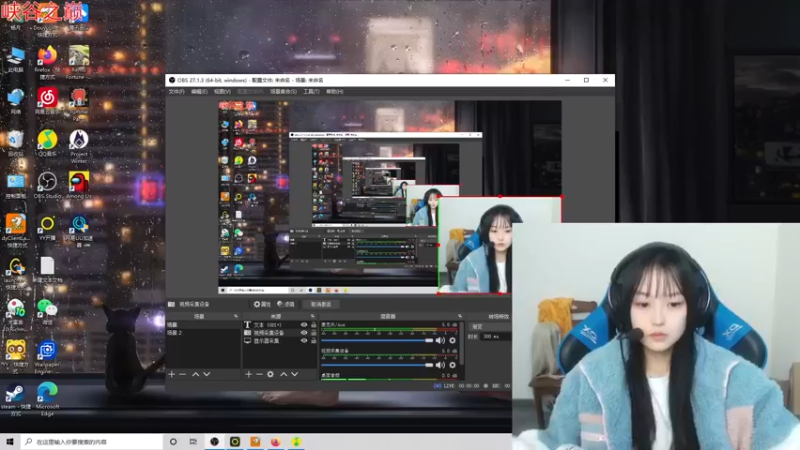Open Task View on the taskbar

[x=193, y=441]
